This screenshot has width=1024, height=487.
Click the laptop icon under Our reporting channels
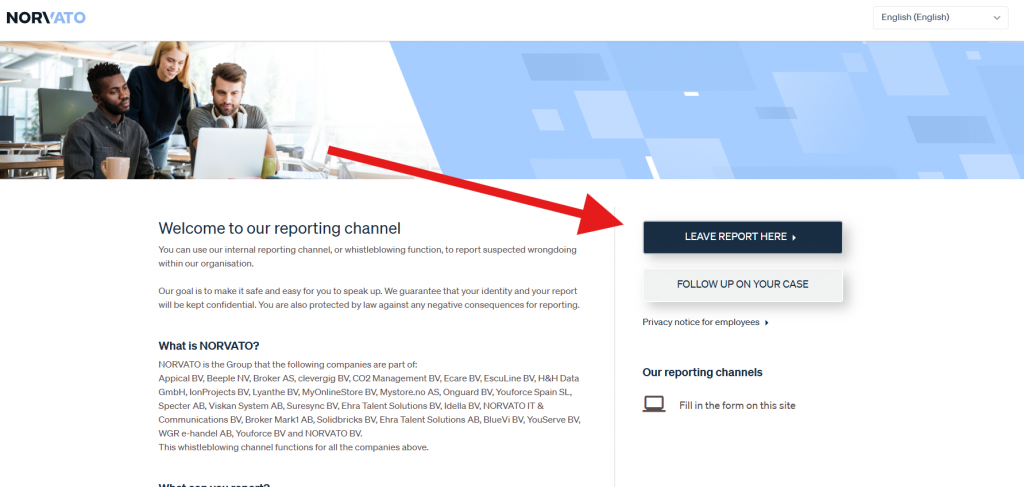[x=654, y=405]
